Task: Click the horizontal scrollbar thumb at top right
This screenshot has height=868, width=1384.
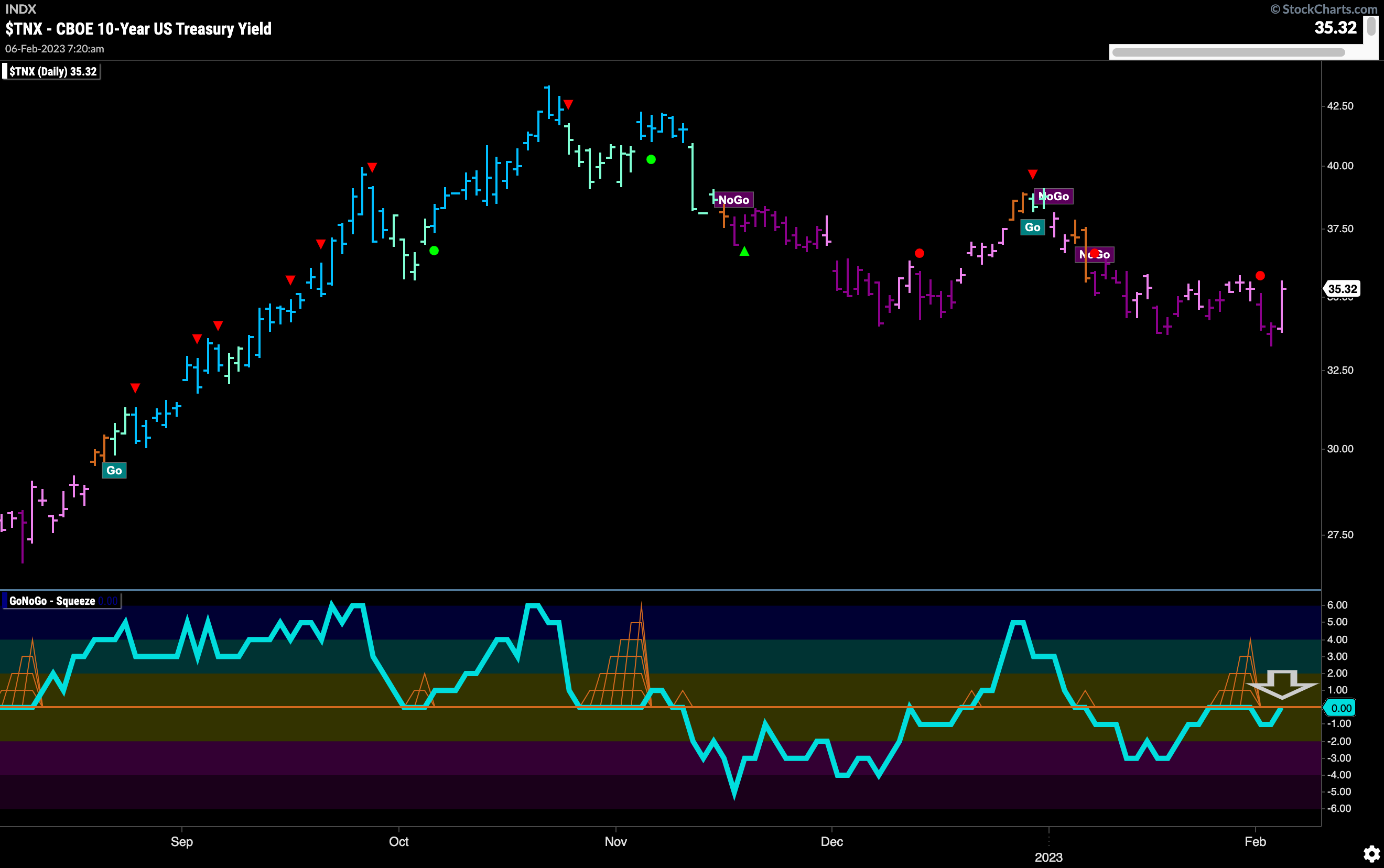Action: point(1228,53)
